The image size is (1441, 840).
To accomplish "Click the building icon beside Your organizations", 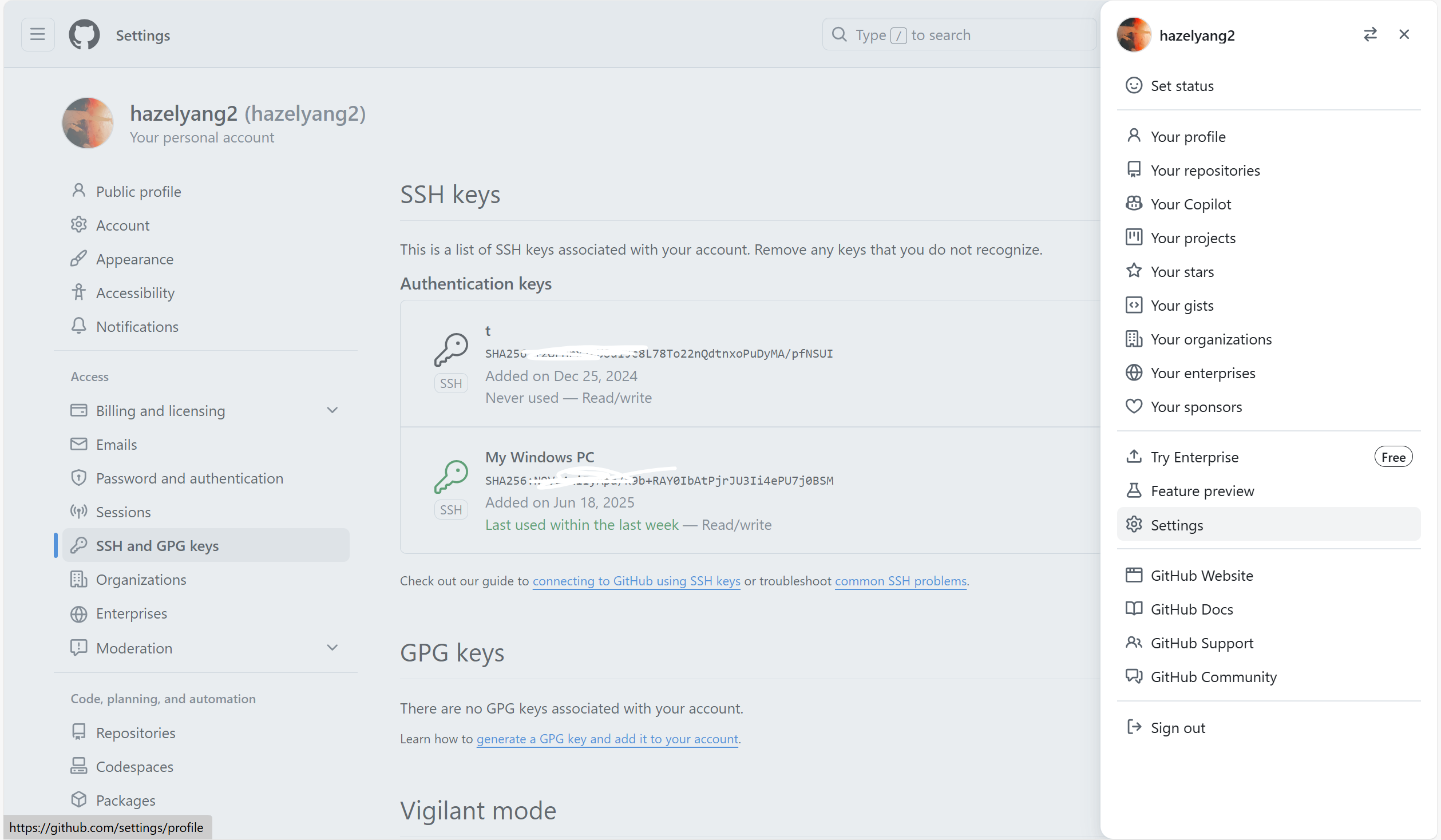I will (1134, 339).
